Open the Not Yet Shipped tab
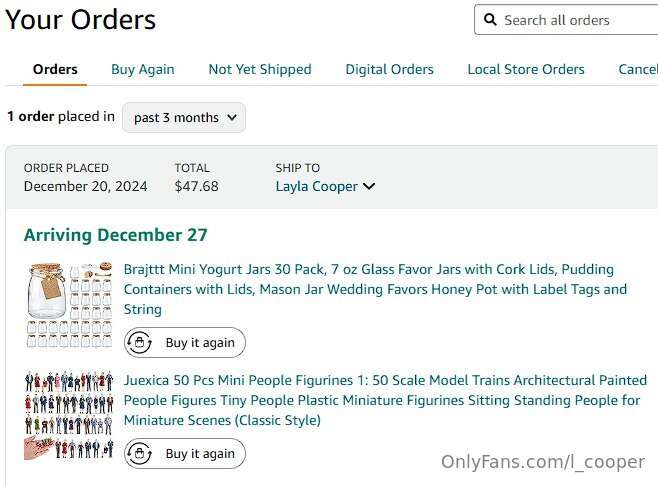Screen dimensions: 658x486 point(260,69)
